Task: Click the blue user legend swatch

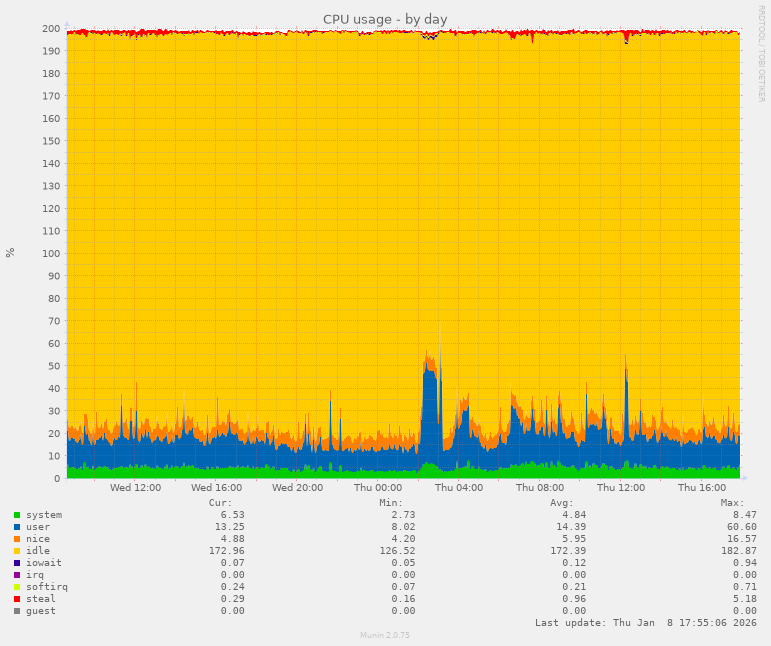Action: (17, 527)
